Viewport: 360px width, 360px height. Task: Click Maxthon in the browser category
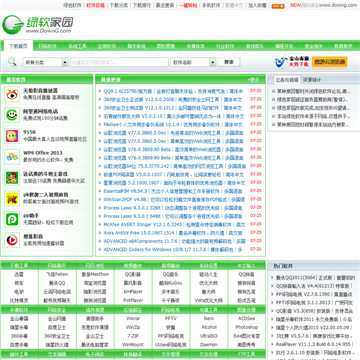(x=95, y=274)
